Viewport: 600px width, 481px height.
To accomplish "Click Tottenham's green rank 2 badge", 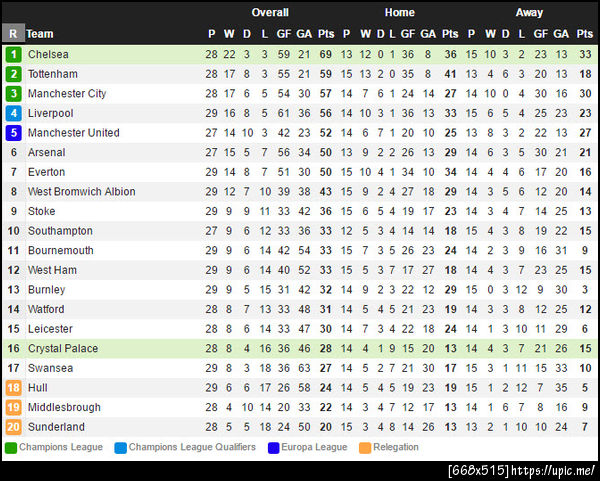I will [13, 74].
